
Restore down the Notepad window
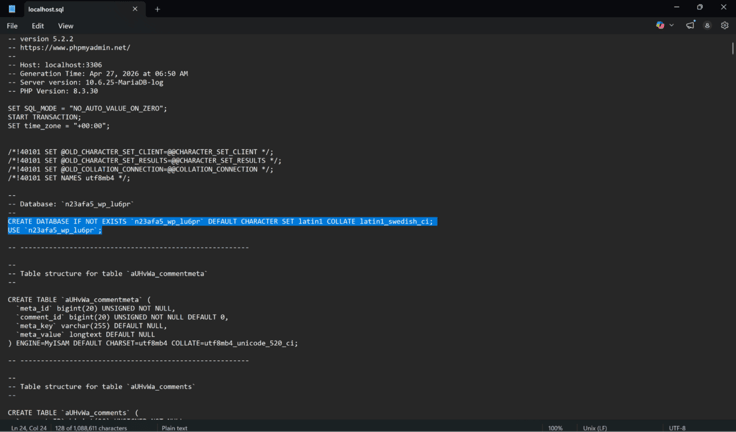pos(700,8)
